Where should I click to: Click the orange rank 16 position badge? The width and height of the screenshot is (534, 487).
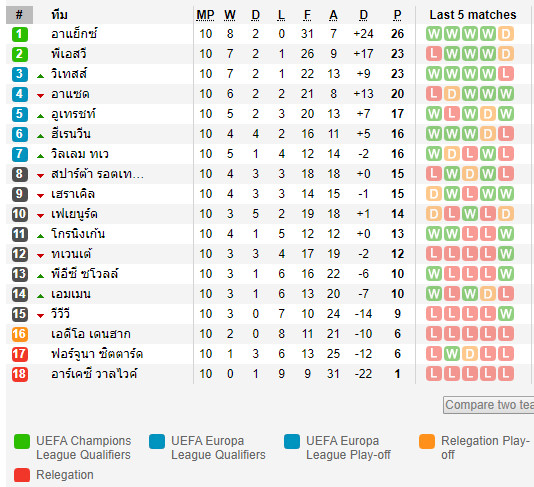click(19, 334)
